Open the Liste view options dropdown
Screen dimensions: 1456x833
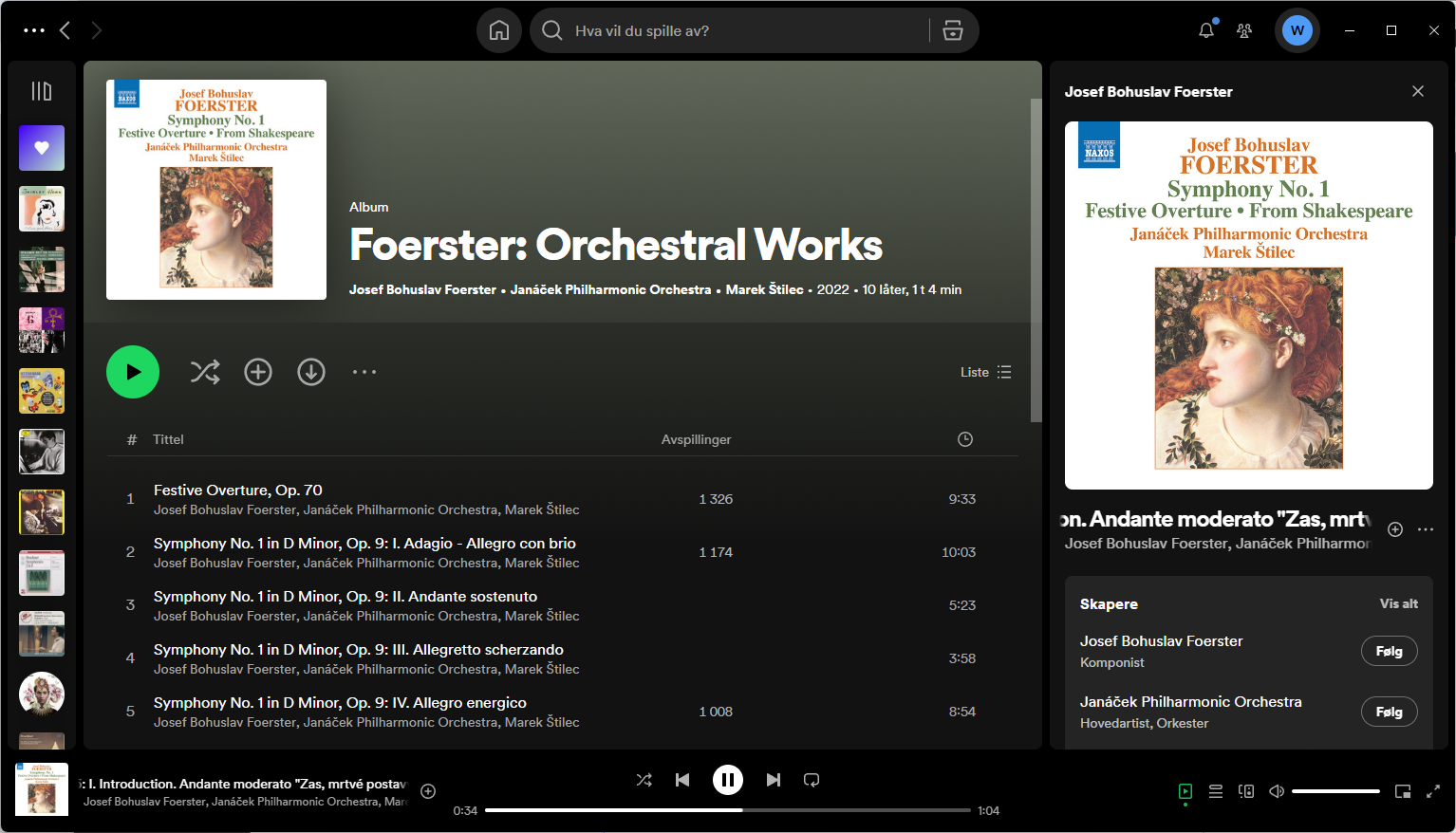click(985, 372)
